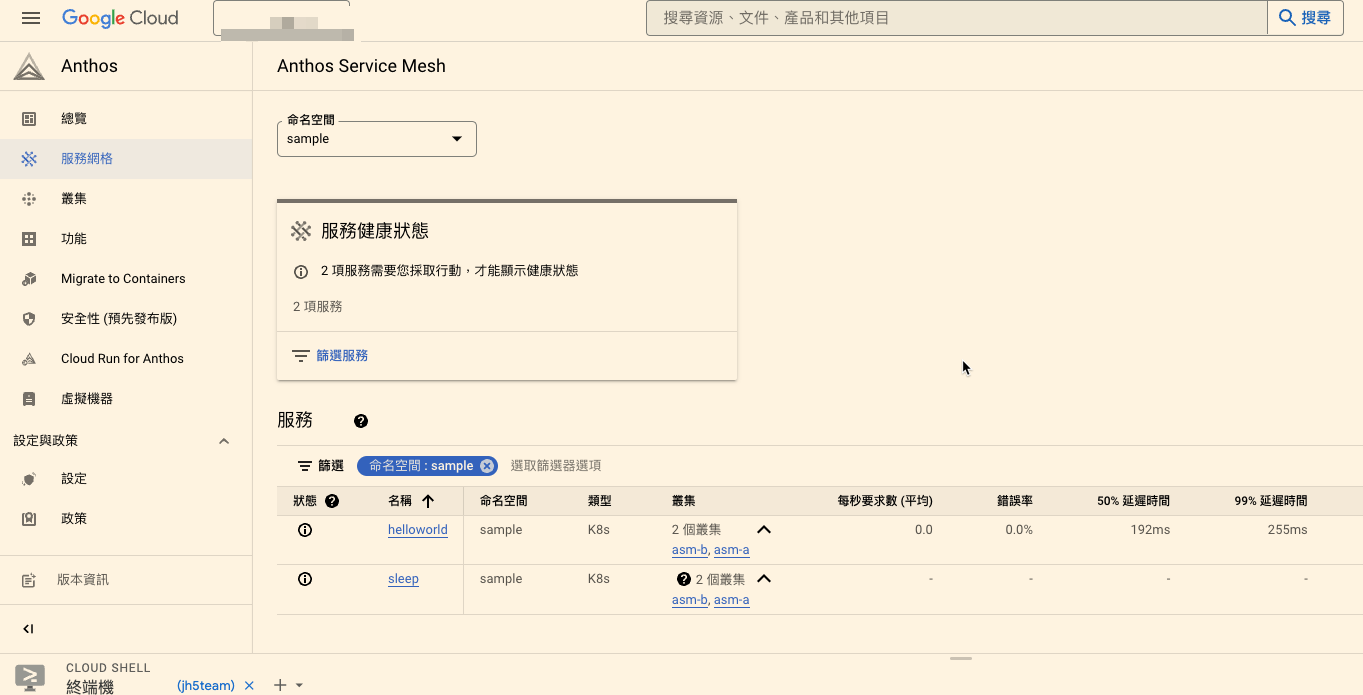Click the 255ms latency value
The width and height of the screenshot is (1363, 695).
point(1287,530)
